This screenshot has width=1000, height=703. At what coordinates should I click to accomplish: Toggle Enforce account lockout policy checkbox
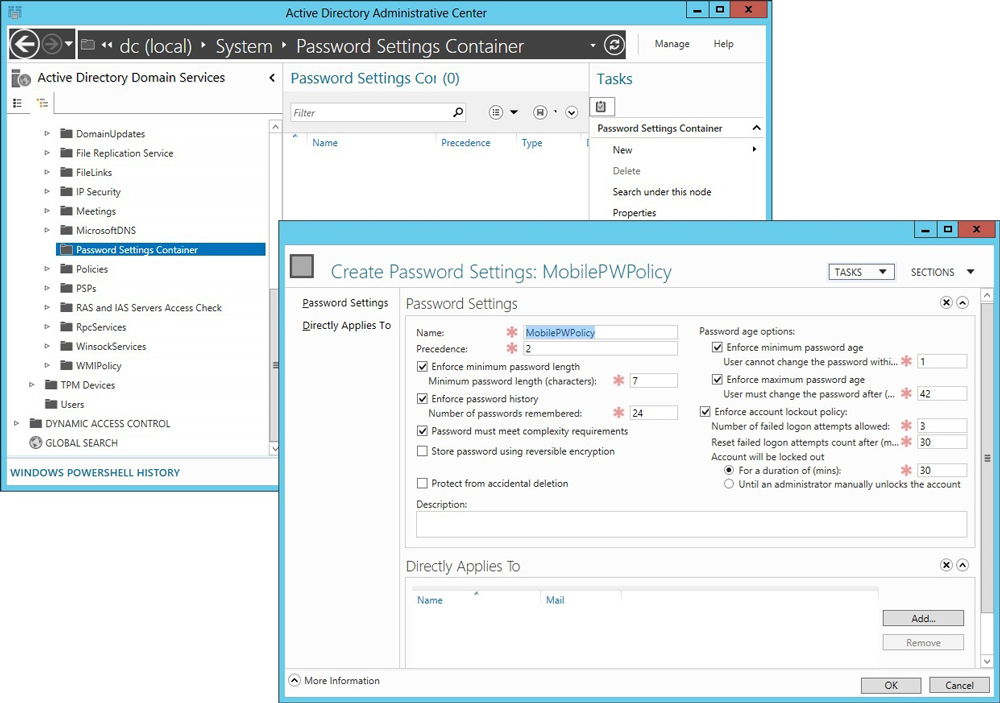(x=705, y=411)
